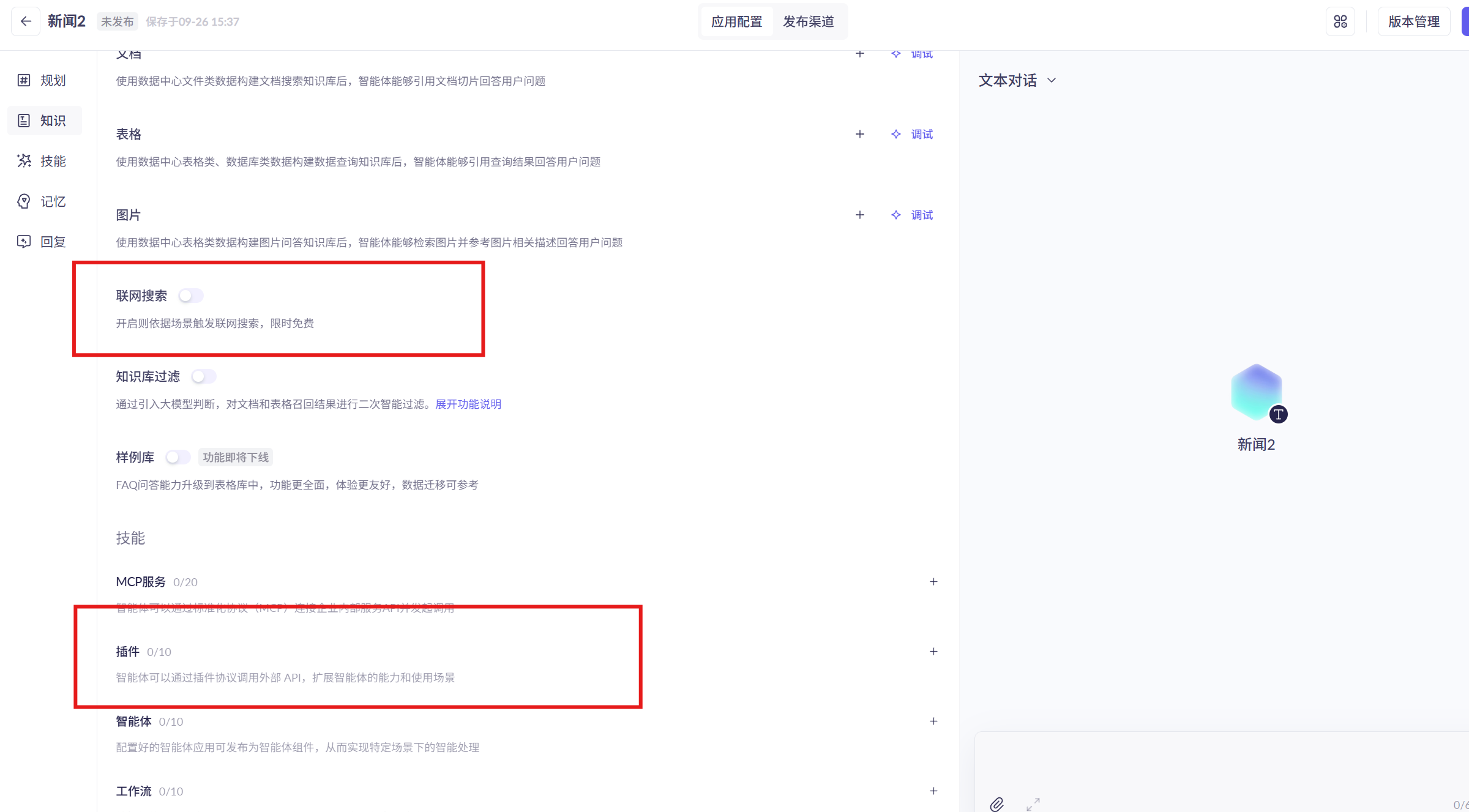Add image knowledge with plus icon
Screen dimensions: 1469x812
point(859,215)
